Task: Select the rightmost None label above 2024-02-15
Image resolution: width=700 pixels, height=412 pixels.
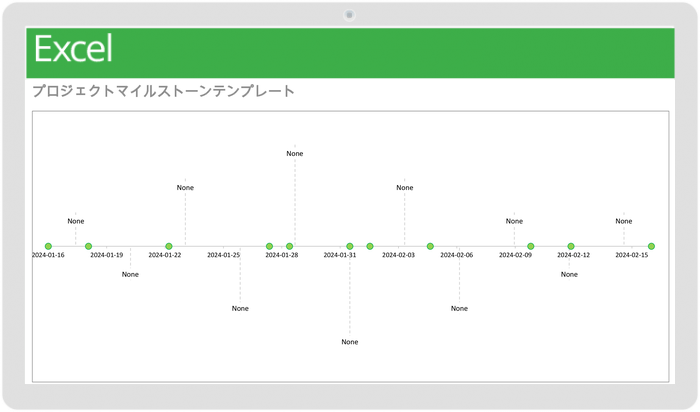Action: (624, 221)
